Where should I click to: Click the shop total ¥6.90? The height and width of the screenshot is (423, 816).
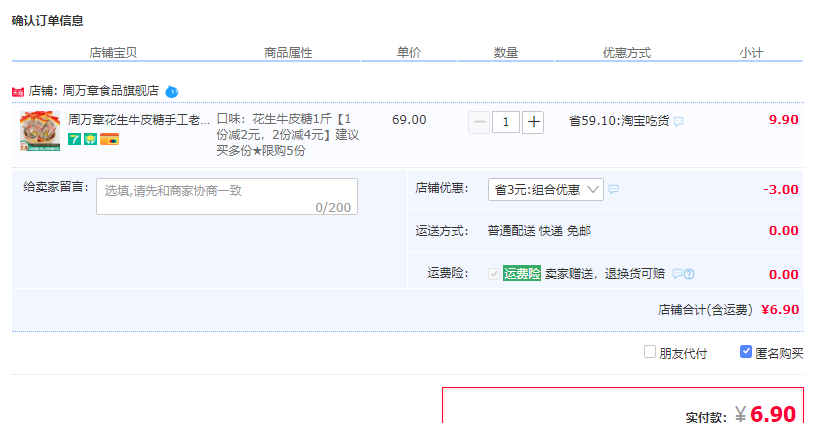click(x=780, y=310)
